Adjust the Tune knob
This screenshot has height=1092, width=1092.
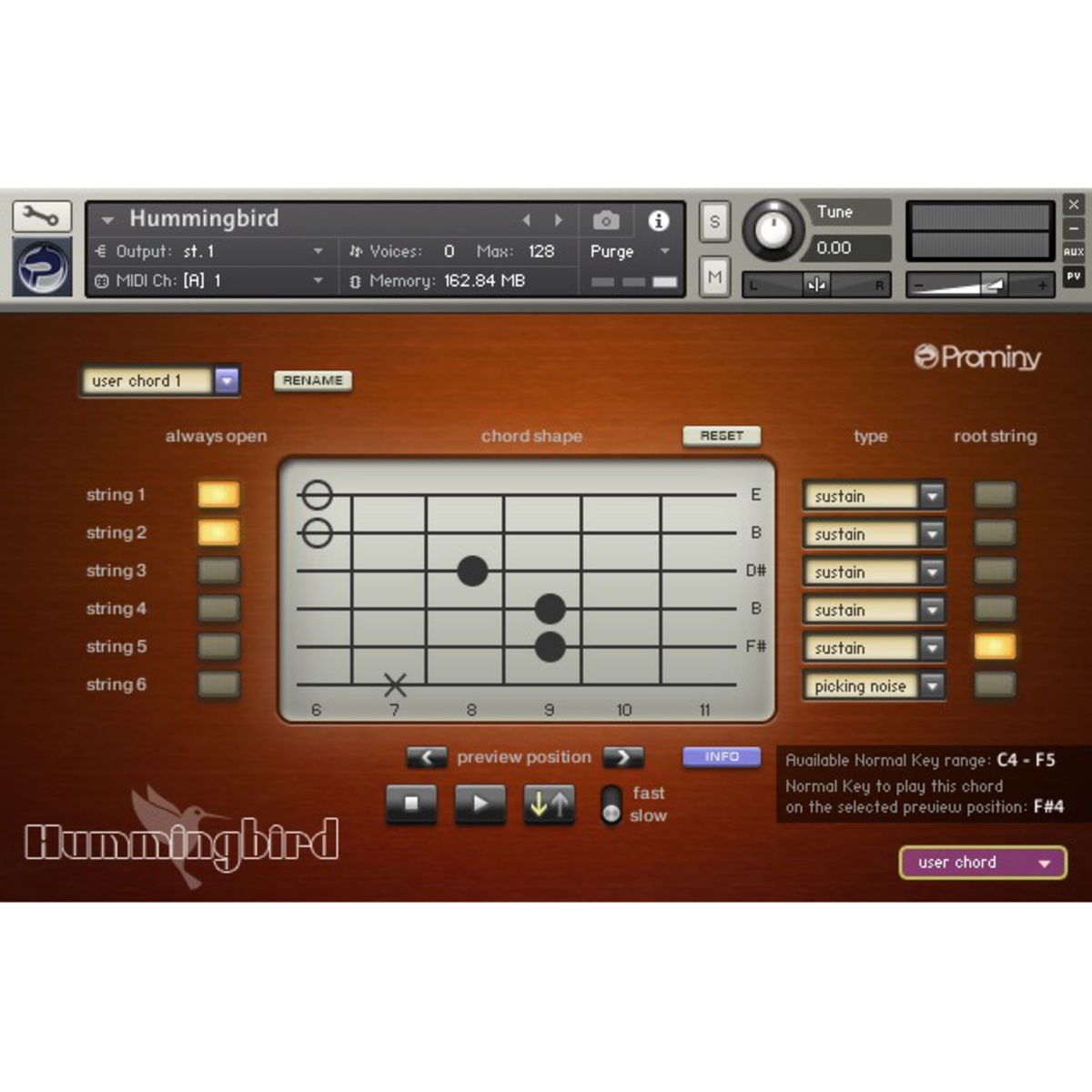[x=773, y=228]
